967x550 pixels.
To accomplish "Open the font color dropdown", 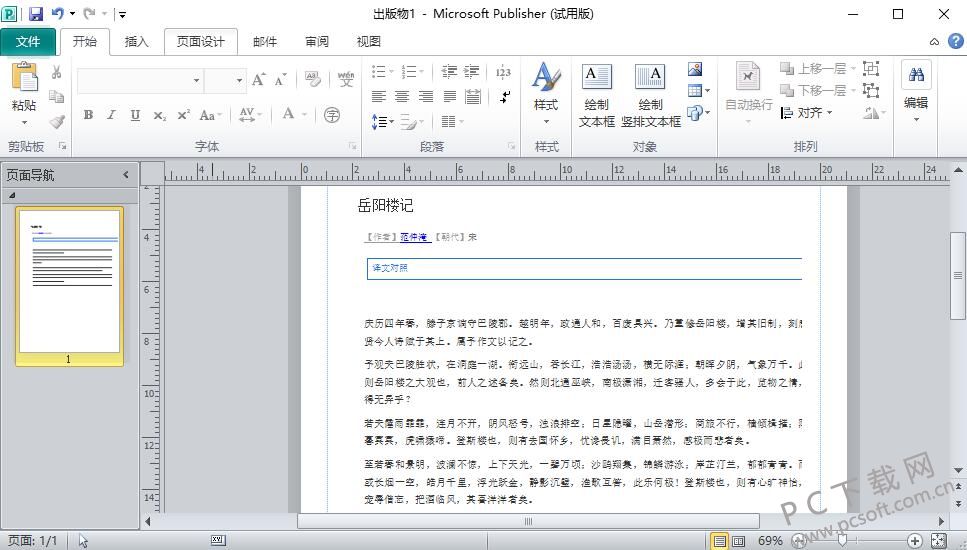I will coord(305,115).
